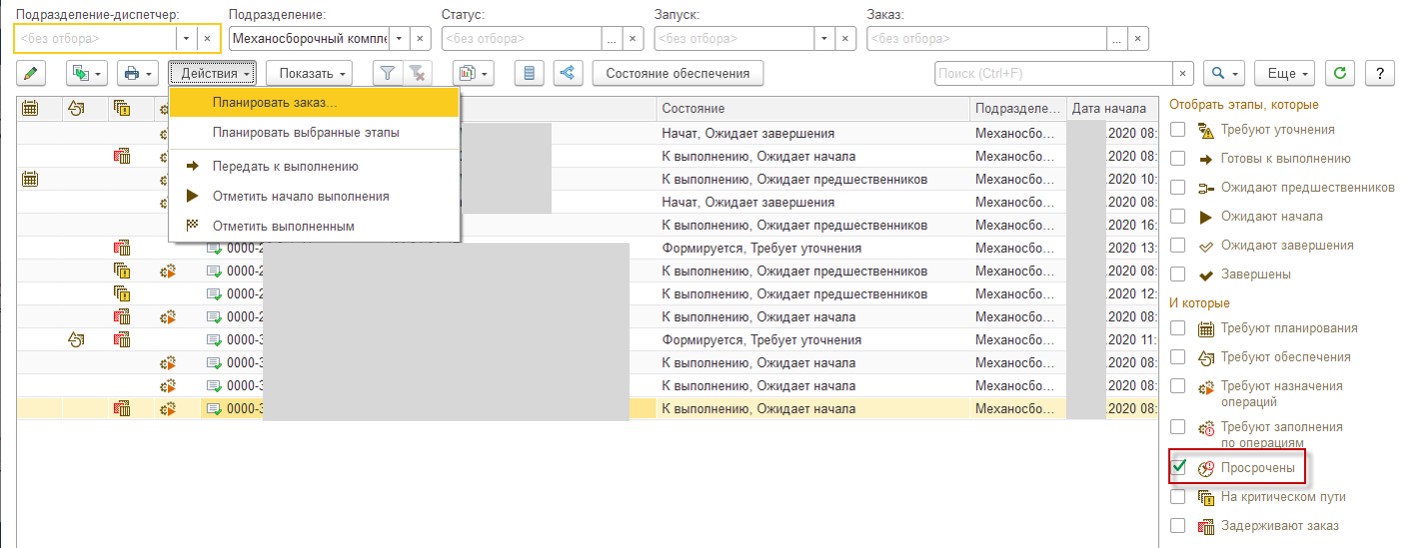Select Отметить начало выполнения
Image resolution: width=1416 pixels, height=548 pixels.
coord(314,196)
